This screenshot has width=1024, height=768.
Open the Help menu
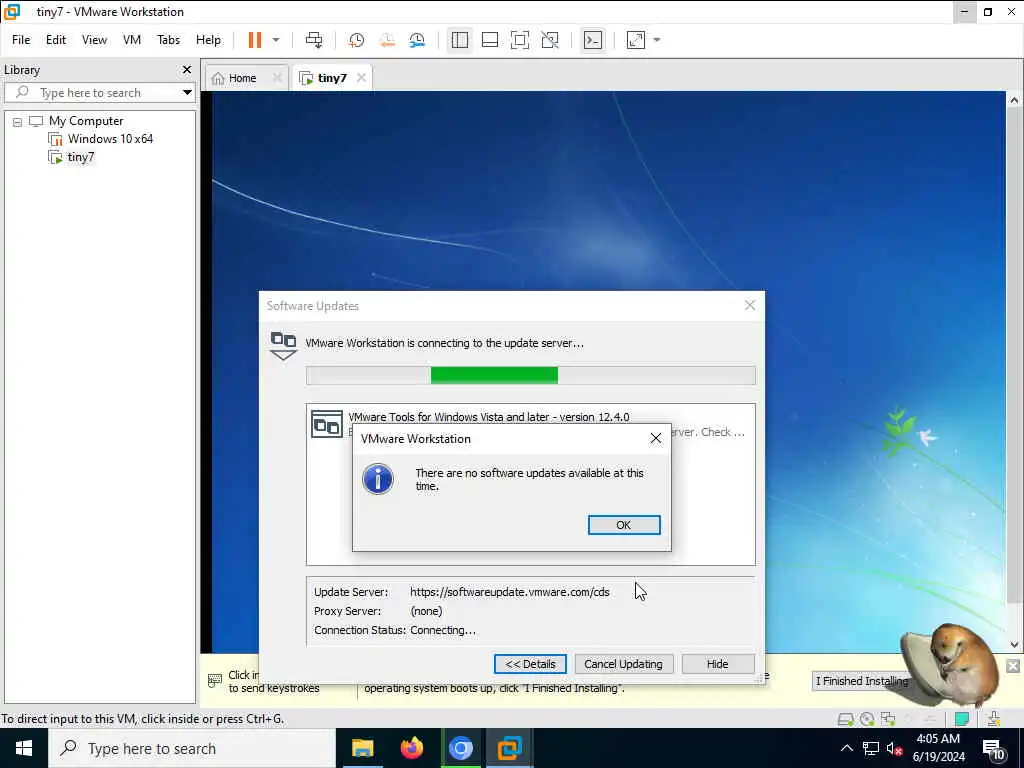208,40
